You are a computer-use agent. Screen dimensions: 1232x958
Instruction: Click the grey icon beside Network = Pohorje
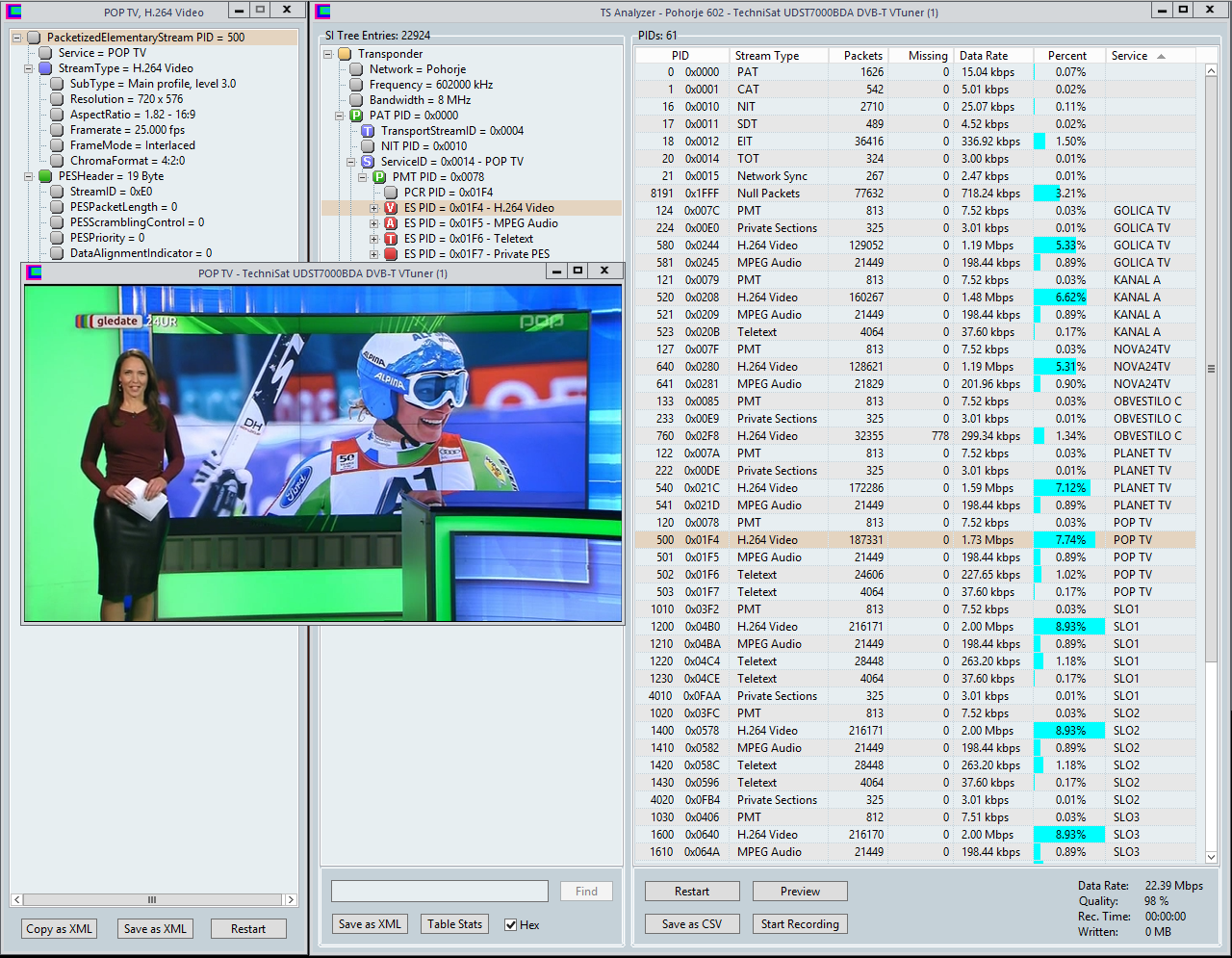click(356, 69)
